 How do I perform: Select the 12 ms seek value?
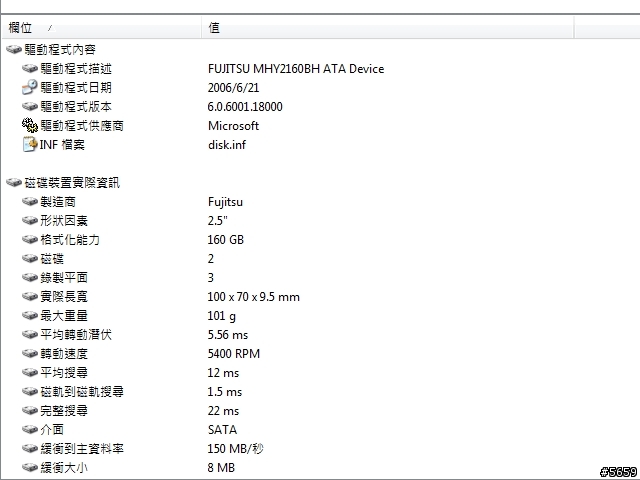tap(223, 373)
